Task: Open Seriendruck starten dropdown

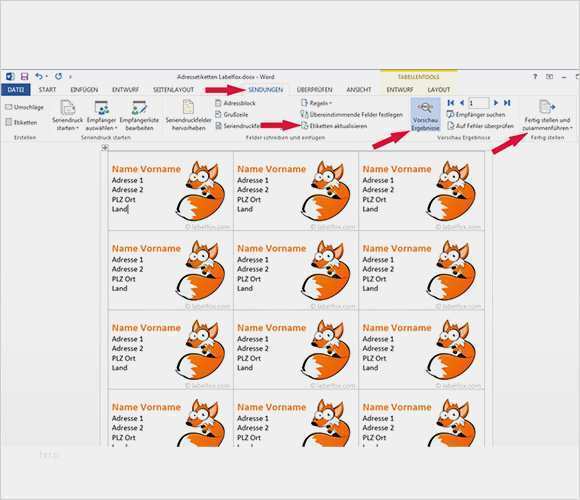Action: 68,115
